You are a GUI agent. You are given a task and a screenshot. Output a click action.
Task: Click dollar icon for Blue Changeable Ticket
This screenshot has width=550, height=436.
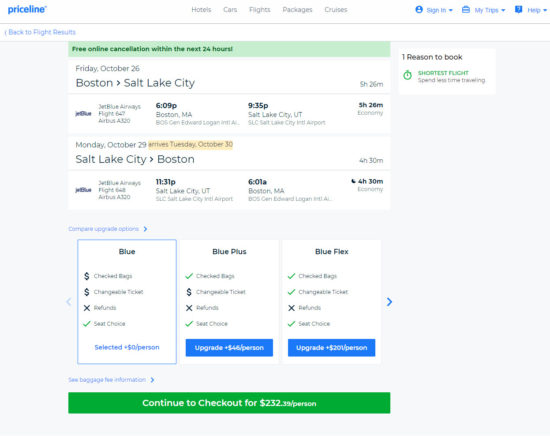(x=87, y=292)
